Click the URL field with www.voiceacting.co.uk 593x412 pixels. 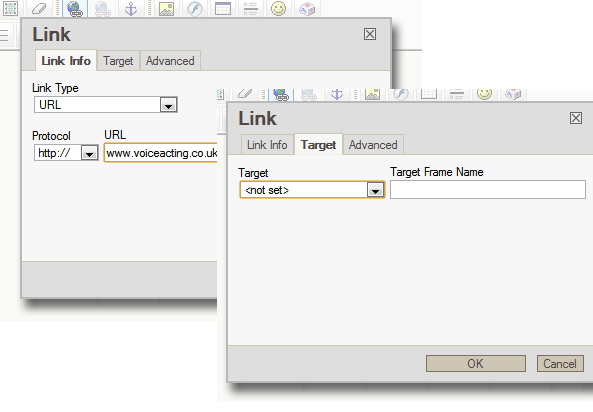tap(161, 153)
